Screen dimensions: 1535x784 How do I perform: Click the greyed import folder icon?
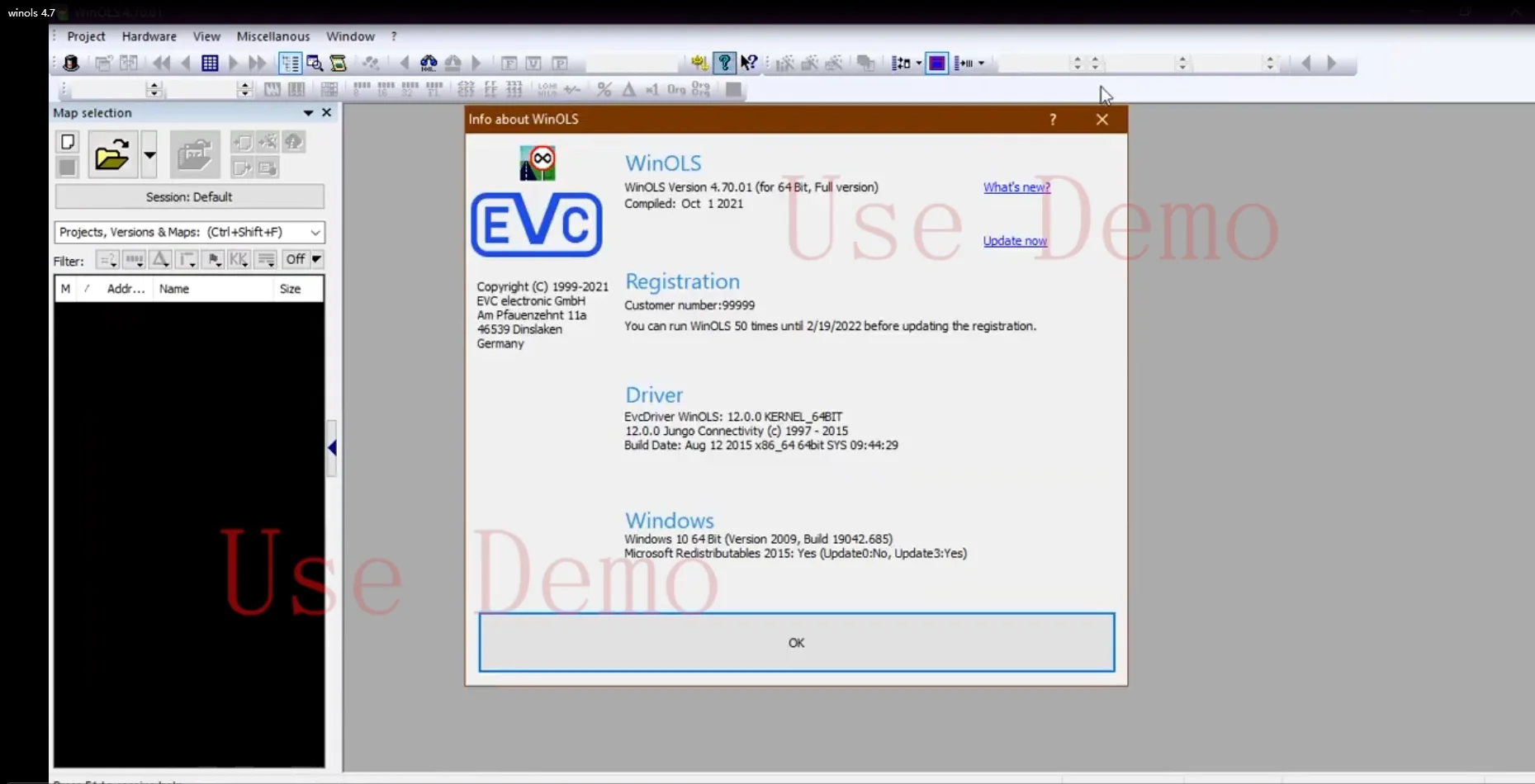point(195,154)
